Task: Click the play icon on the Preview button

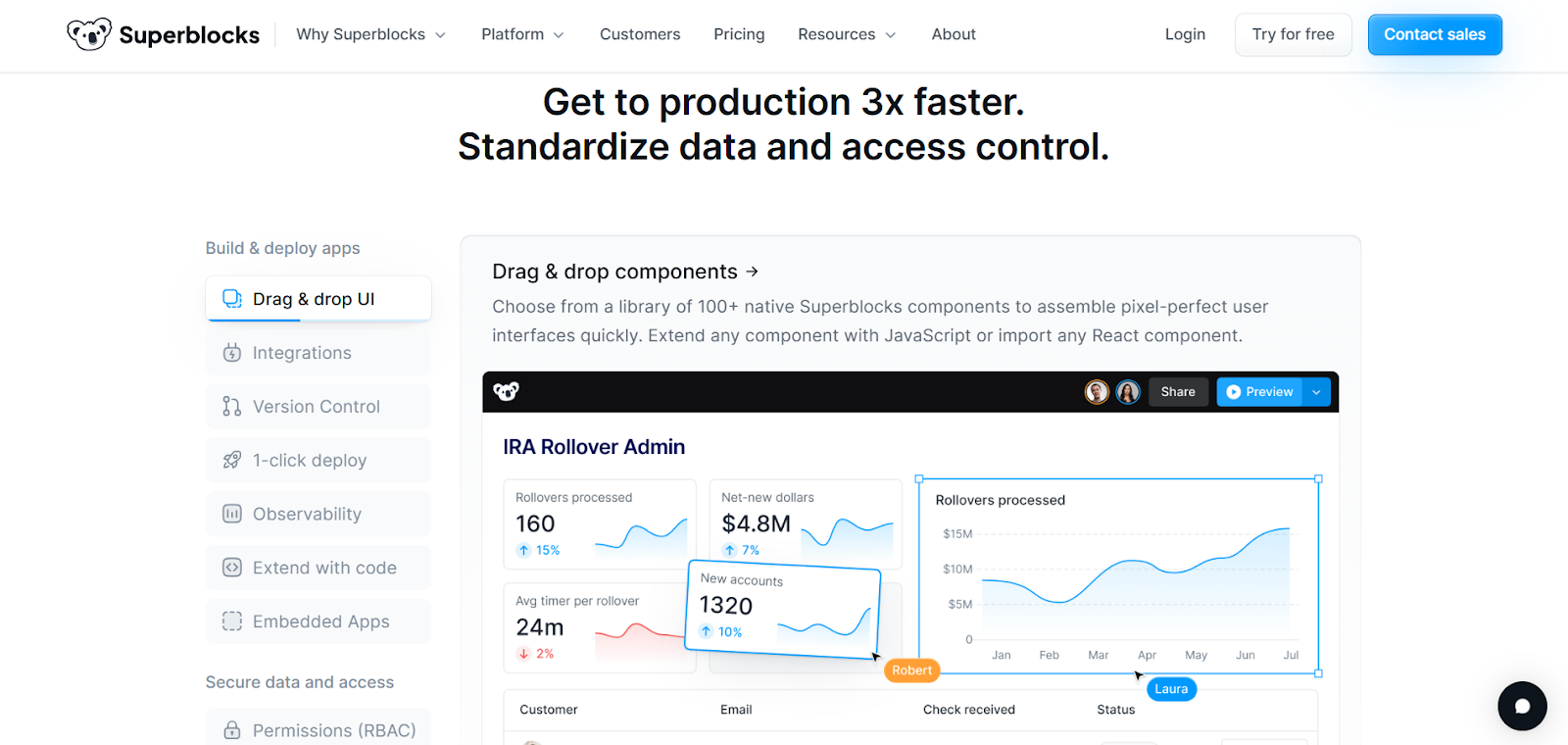Action: 1234,392
